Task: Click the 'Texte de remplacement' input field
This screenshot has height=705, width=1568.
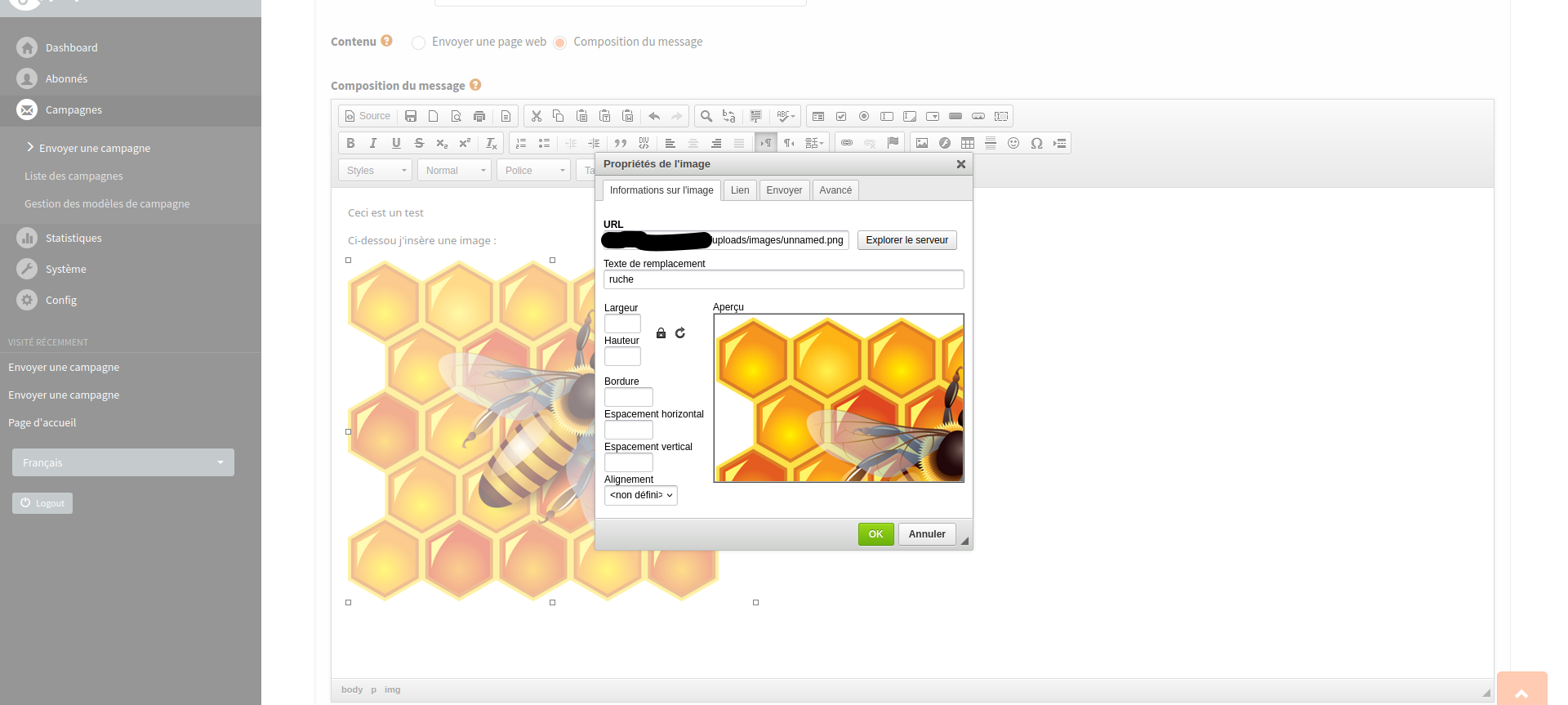Action: click(x=783, y=279)
